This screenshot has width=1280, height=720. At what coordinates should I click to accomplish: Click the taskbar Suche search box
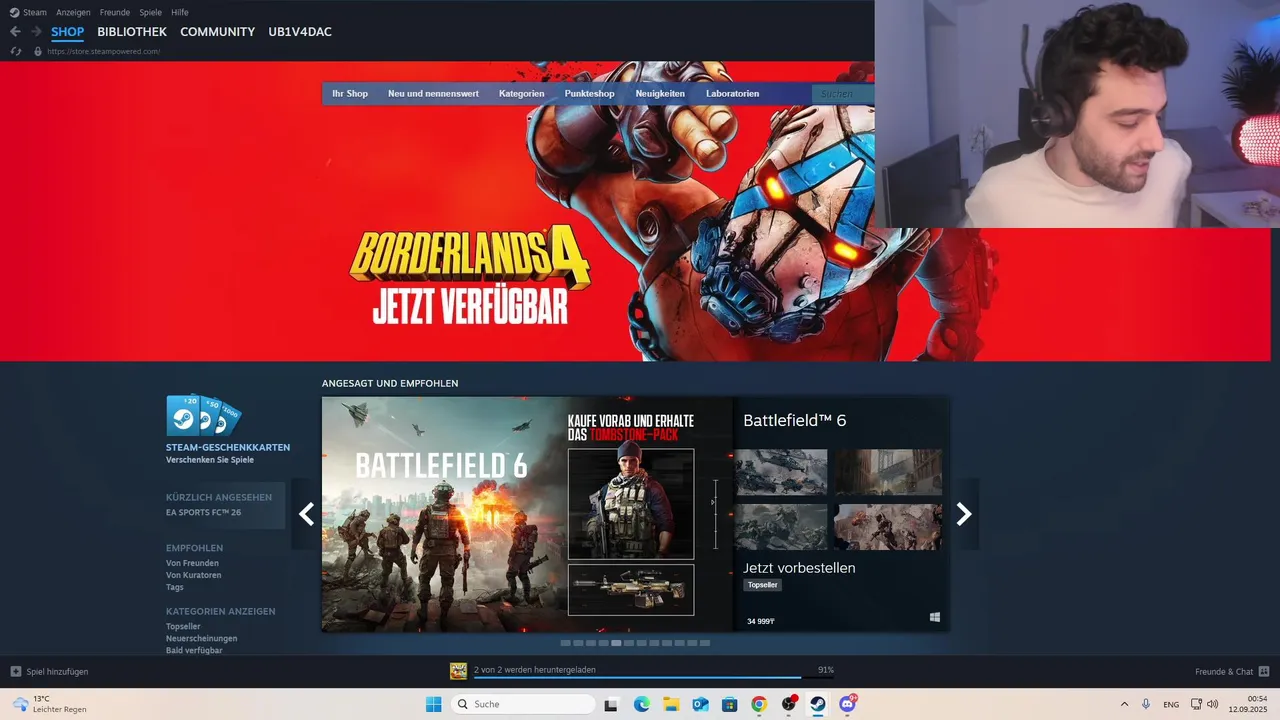[522, 704]
